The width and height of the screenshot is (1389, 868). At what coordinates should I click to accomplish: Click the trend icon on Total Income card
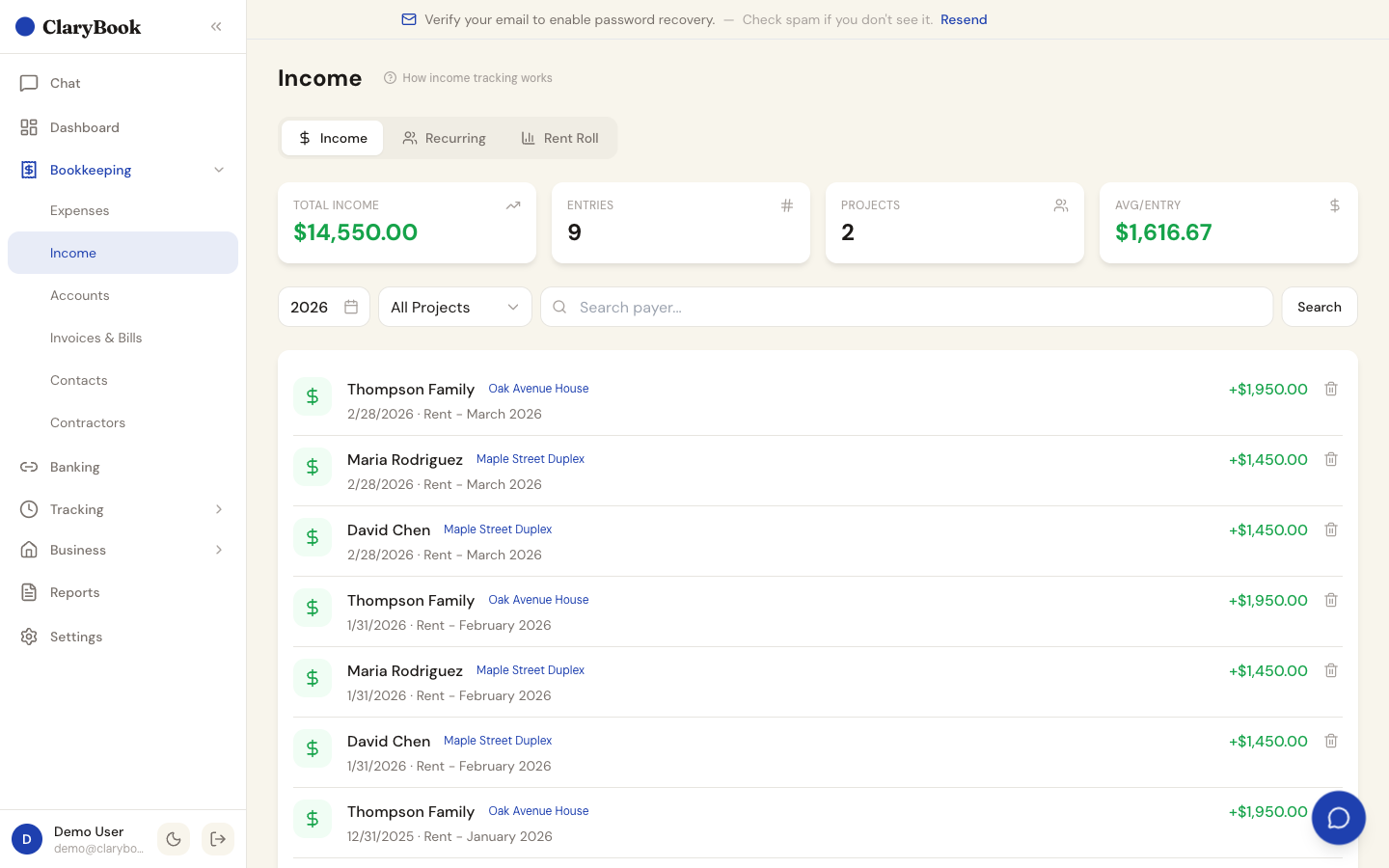point(513,204)
